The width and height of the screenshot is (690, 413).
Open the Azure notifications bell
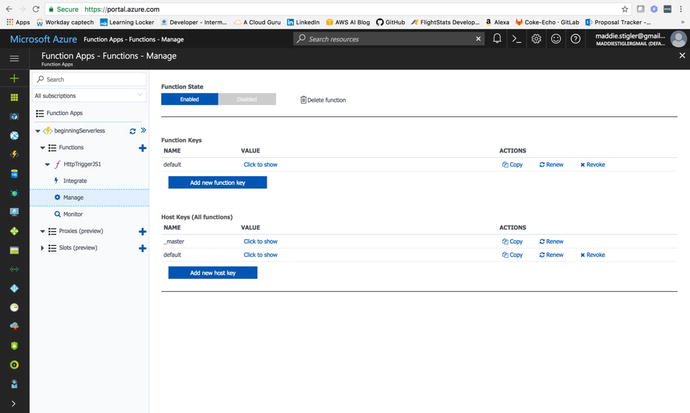[498, 39]
